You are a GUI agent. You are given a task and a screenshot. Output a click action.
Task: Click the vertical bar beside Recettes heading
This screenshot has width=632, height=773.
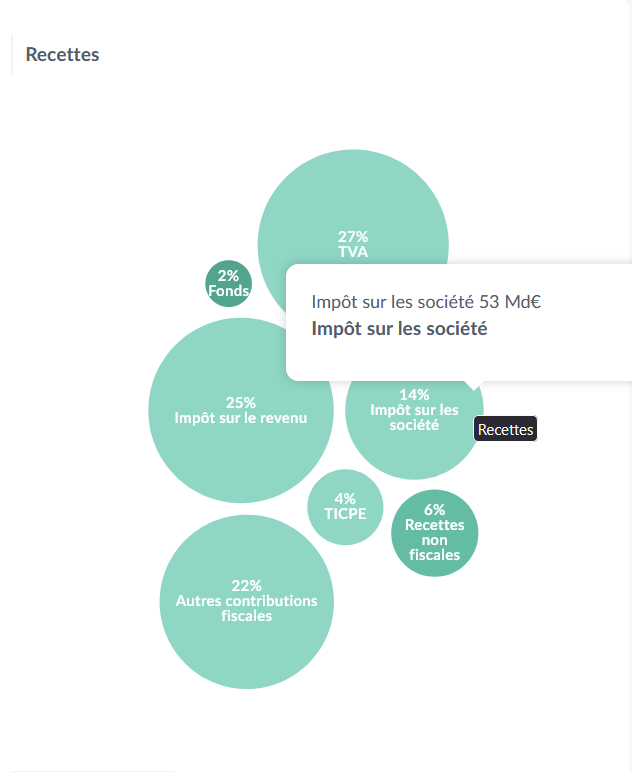tap(12, 55)
